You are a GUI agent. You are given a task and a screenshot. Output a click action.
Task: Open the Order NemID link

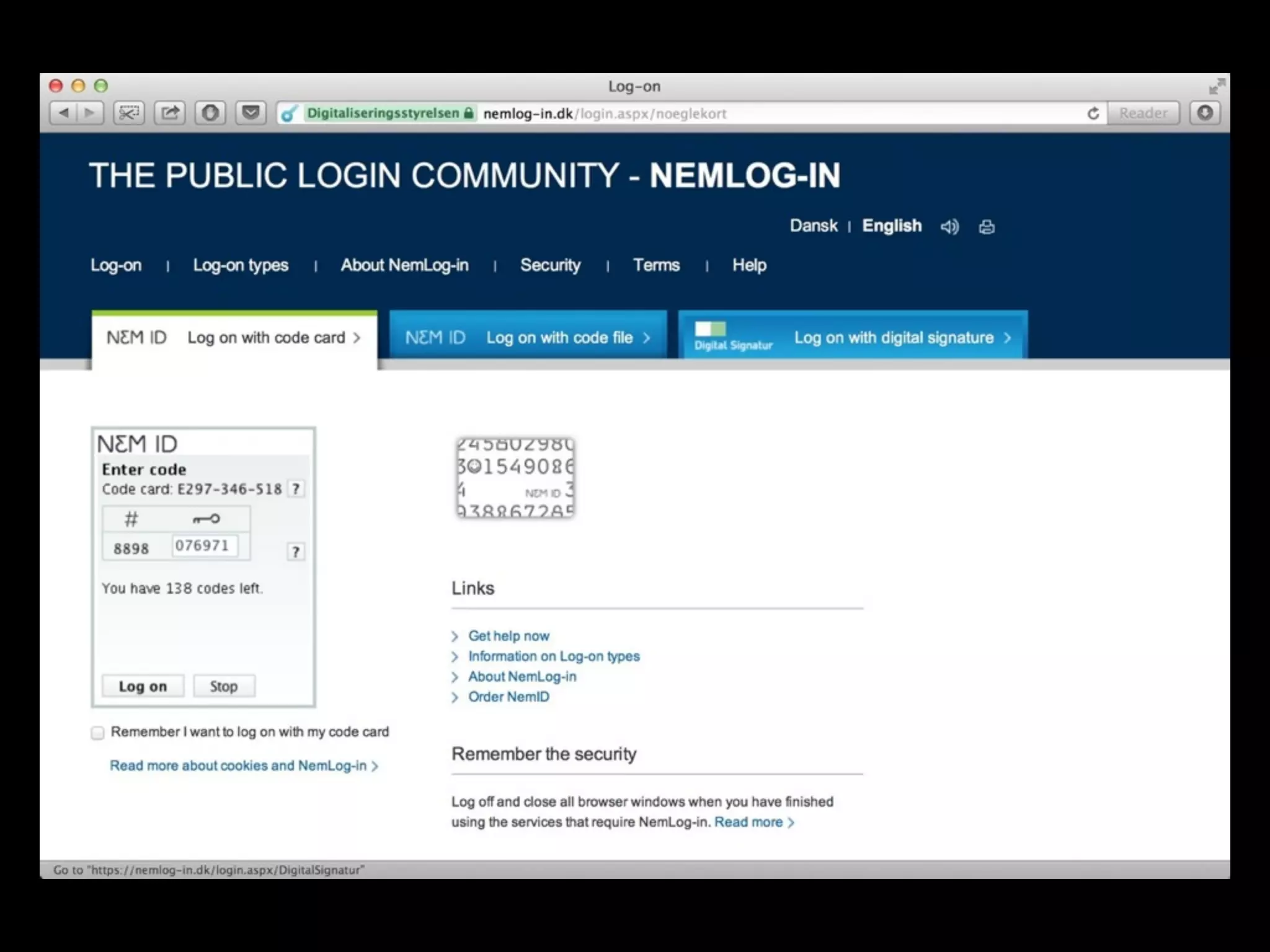[x=508, y=697]
